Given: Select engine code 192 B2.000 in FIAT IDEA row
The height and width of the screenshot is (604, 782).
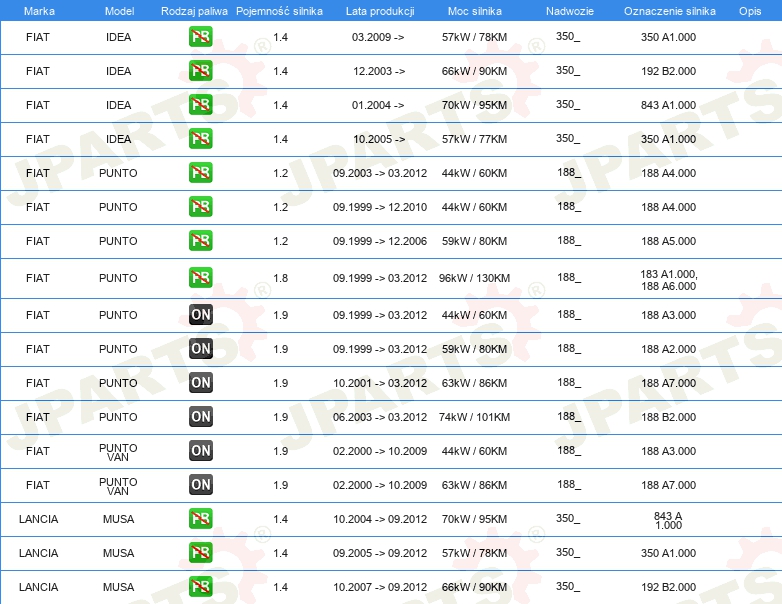Looking at the screenshot, I should tap(668, 71).
